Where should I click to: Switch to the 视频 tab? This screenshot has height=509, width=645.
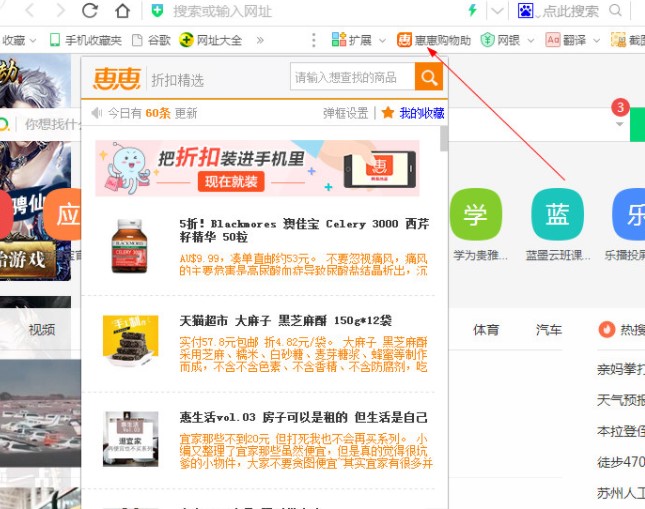click(42, 329)
